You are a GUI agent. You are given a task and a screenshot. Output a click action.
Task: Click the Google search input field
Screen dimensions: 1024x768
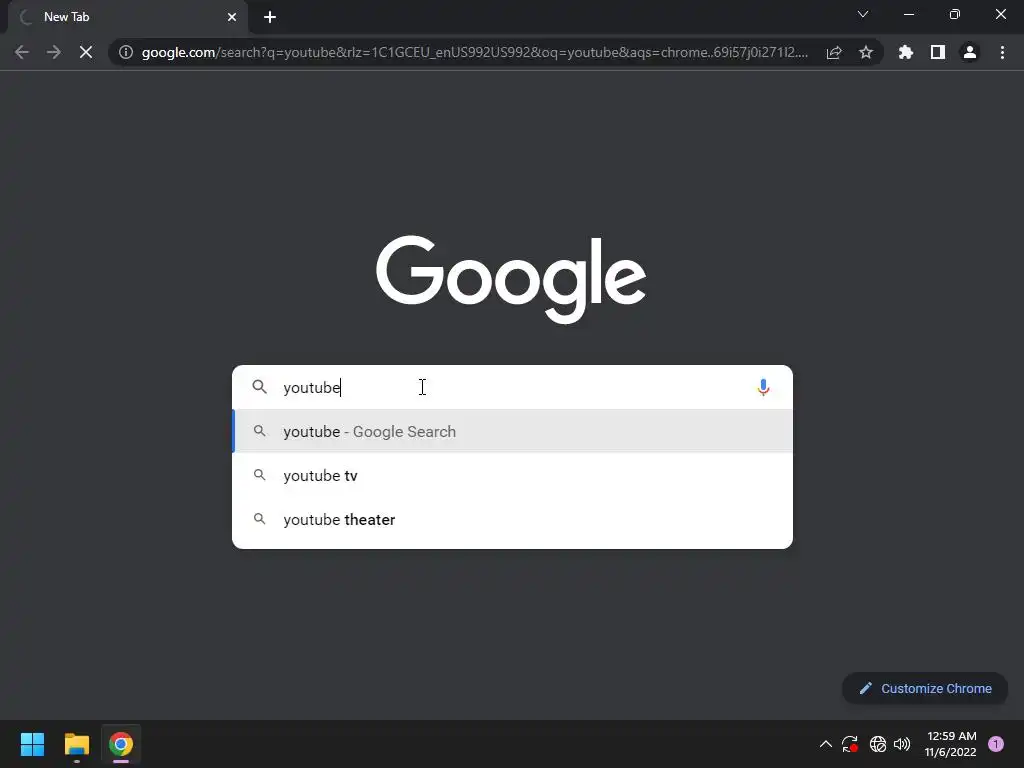pos(512,387)
